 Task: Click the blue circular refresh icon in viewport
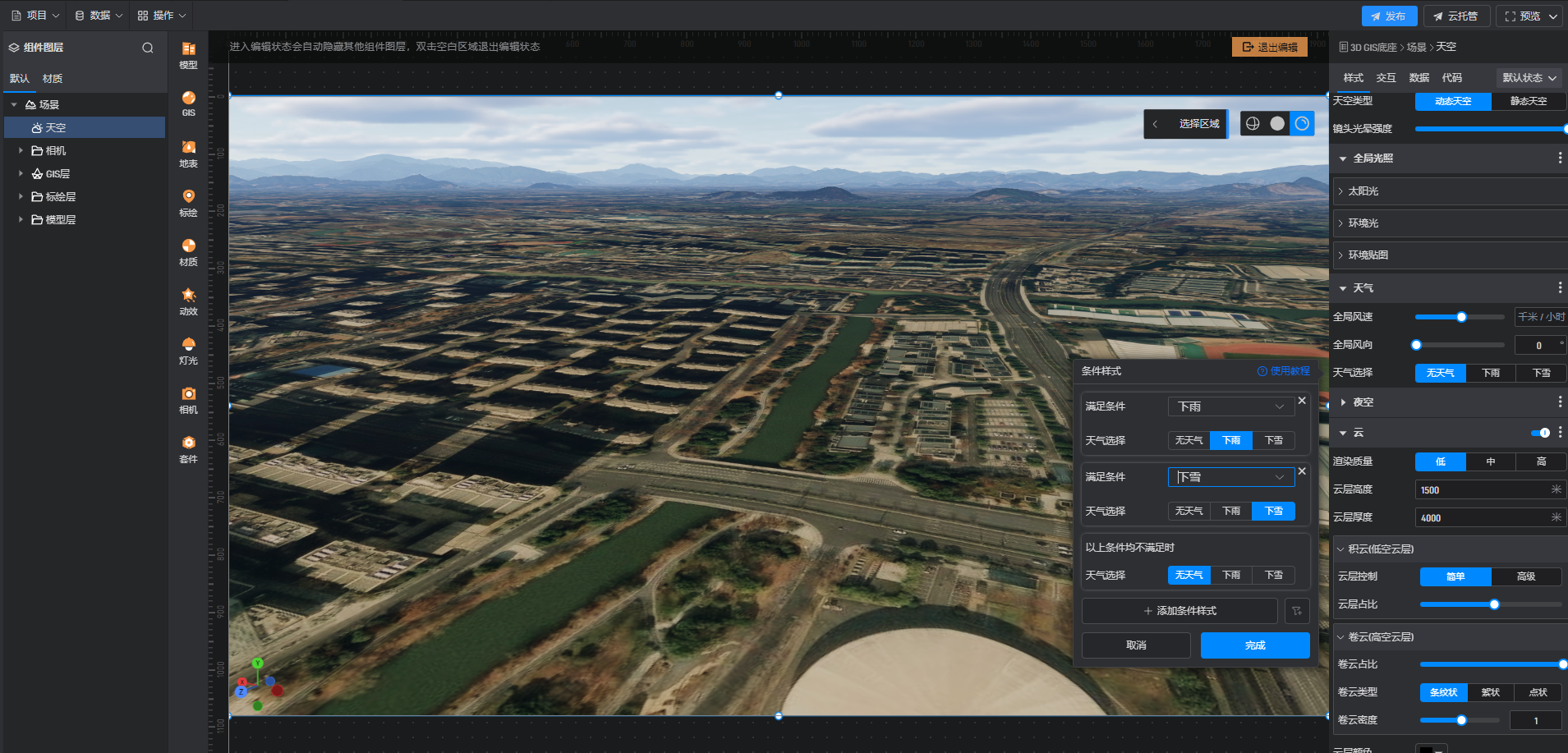pyautogui.click(x=1302, y=123)
